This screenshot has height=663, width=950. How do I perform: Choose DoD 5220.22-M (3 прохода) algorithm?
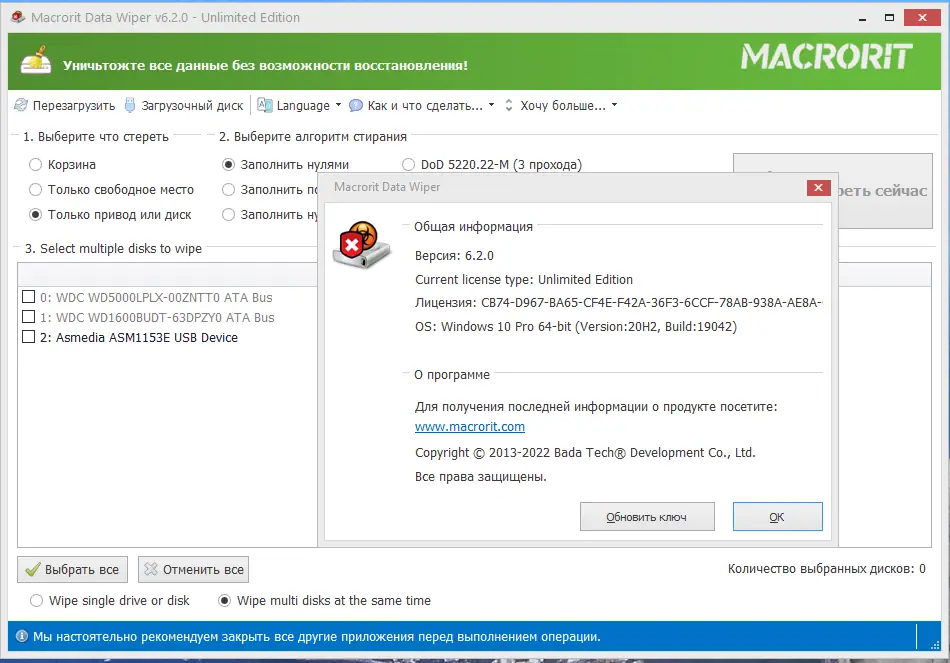pos(408,165)
